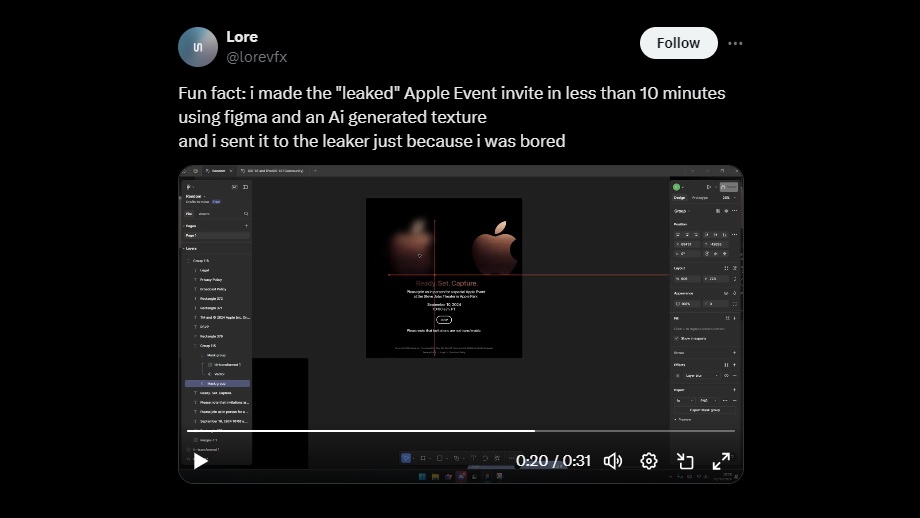920x518 pixels.
Task: Toggle the Show in exports checkbox
Action: coord(677,338)
